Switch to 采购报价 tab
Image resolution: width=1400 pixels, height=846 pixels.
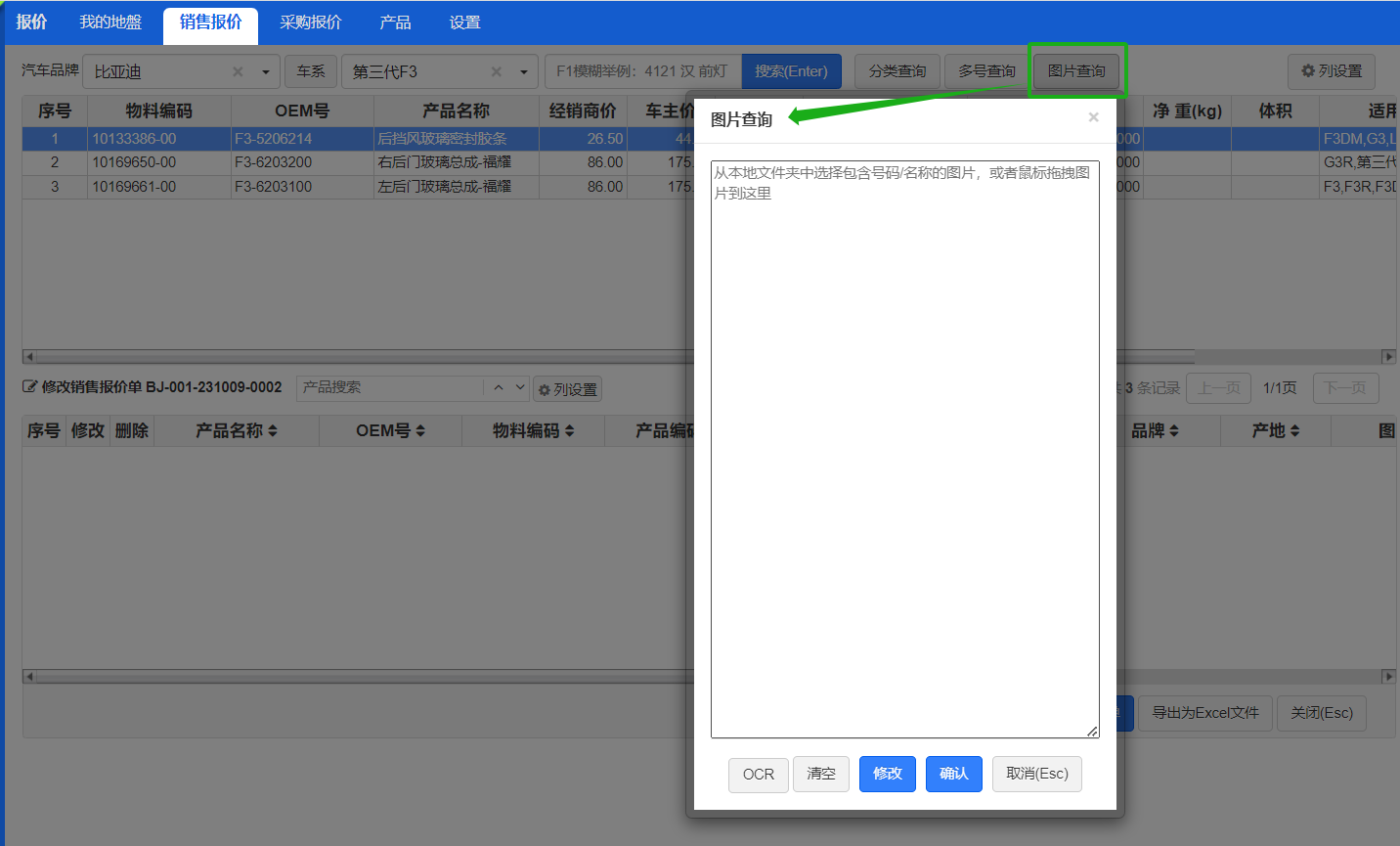[x=311, y=22]
